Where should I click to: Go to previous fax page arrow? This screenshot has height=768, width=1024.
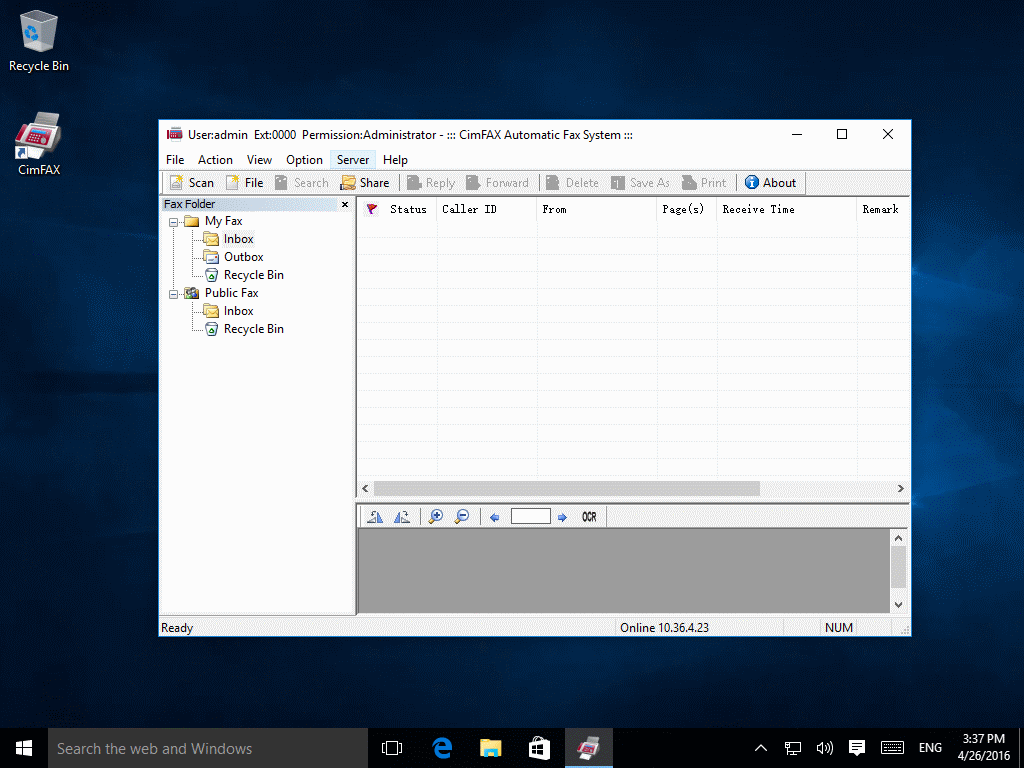(494, 517)
